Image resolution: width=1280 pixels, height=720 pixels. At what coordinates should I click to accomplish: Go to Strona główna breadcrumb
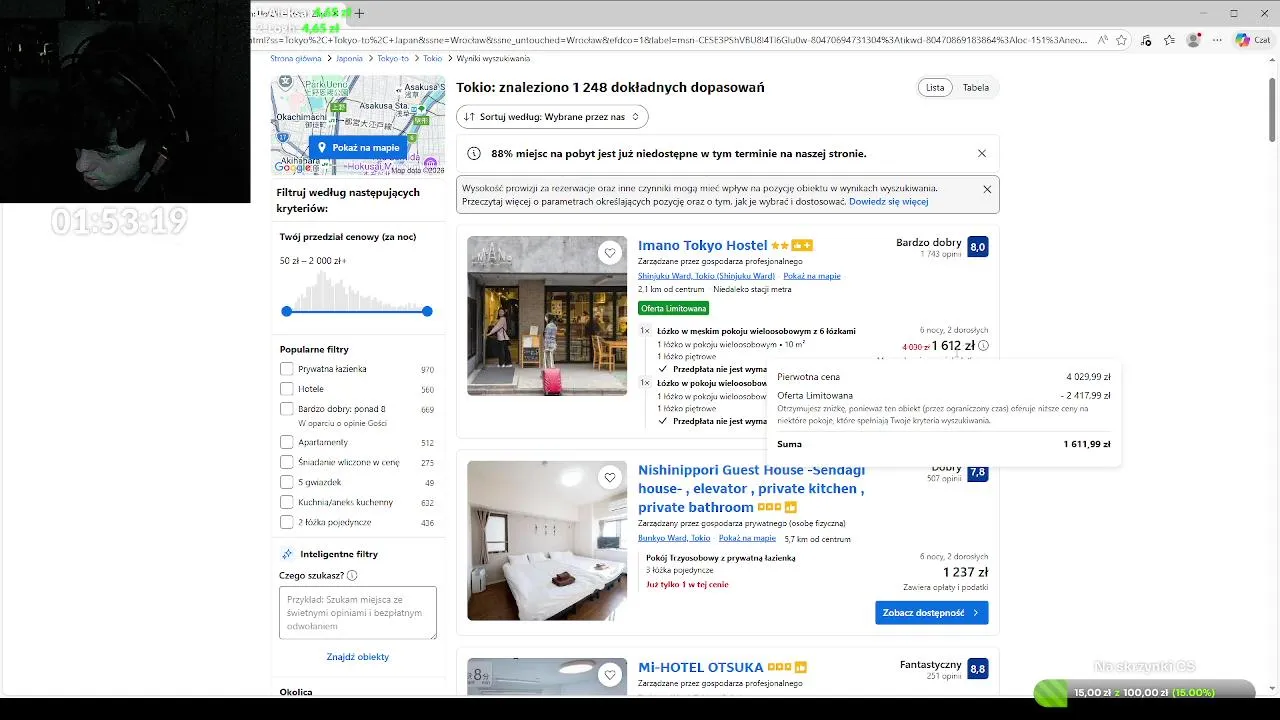tap(296, 58)
